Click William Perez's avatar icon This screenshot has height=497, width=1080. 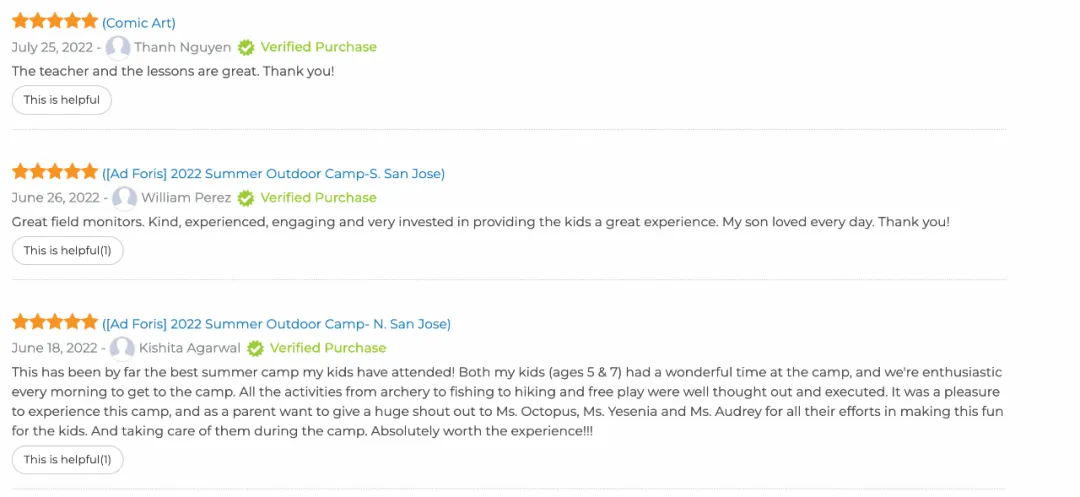125,198
